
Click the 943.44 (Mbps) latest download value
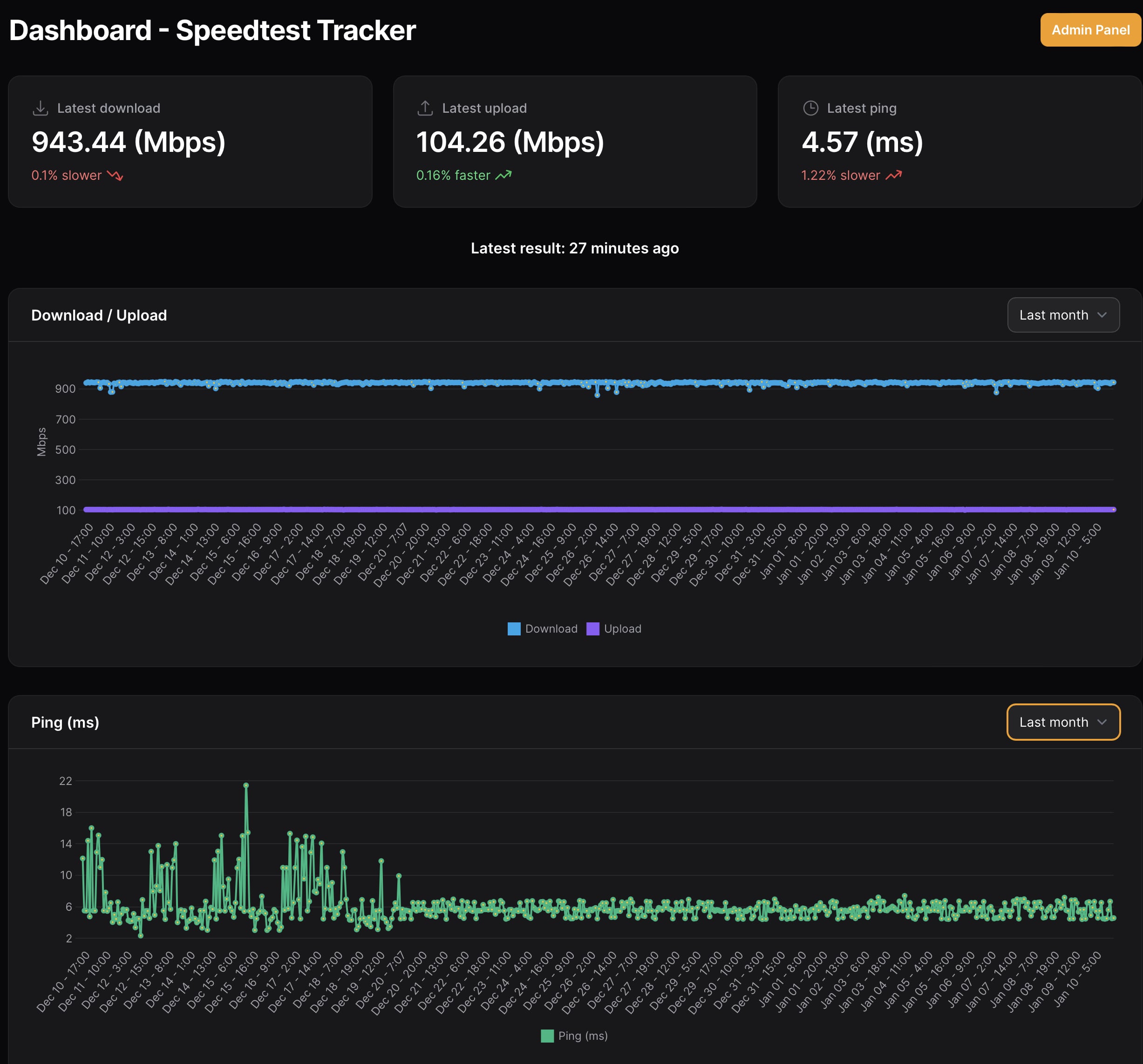[x=128, y=142]
